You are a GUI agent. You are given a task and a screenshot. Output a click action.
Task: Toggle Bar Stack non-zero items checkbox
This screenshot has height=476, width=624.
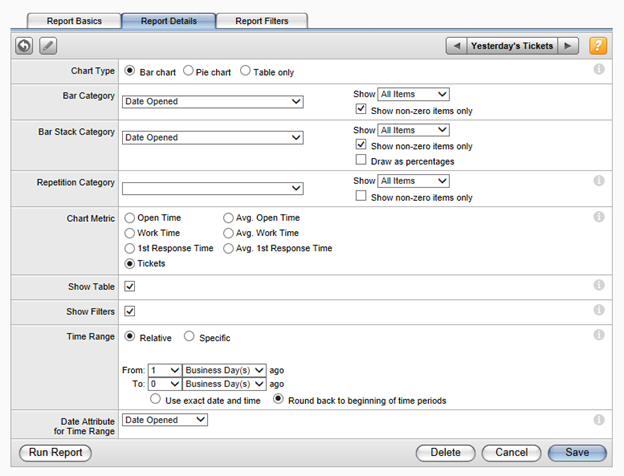pos(361,144)
